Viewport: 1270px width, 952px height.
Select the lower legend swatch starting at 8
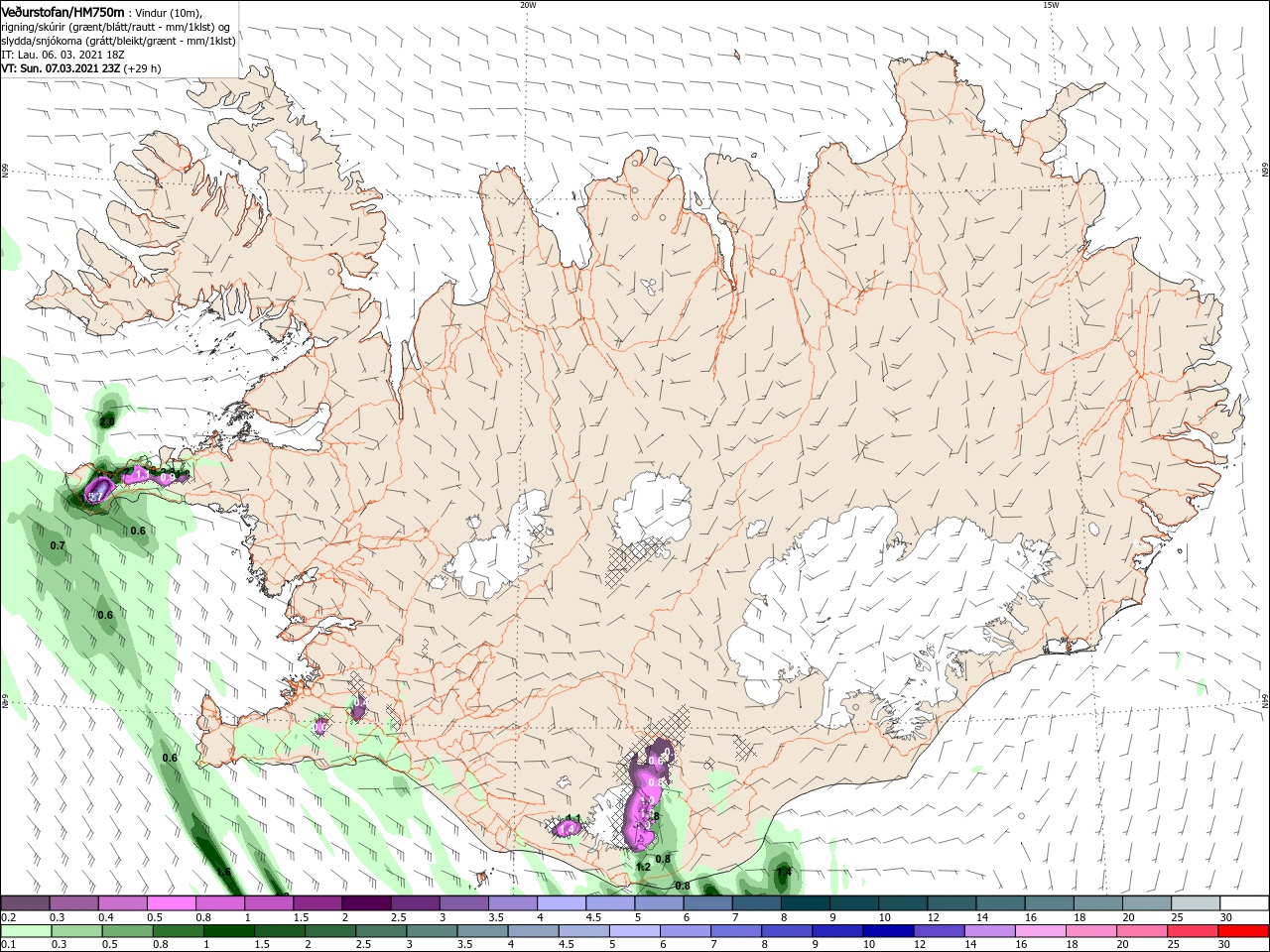point(787,931)
